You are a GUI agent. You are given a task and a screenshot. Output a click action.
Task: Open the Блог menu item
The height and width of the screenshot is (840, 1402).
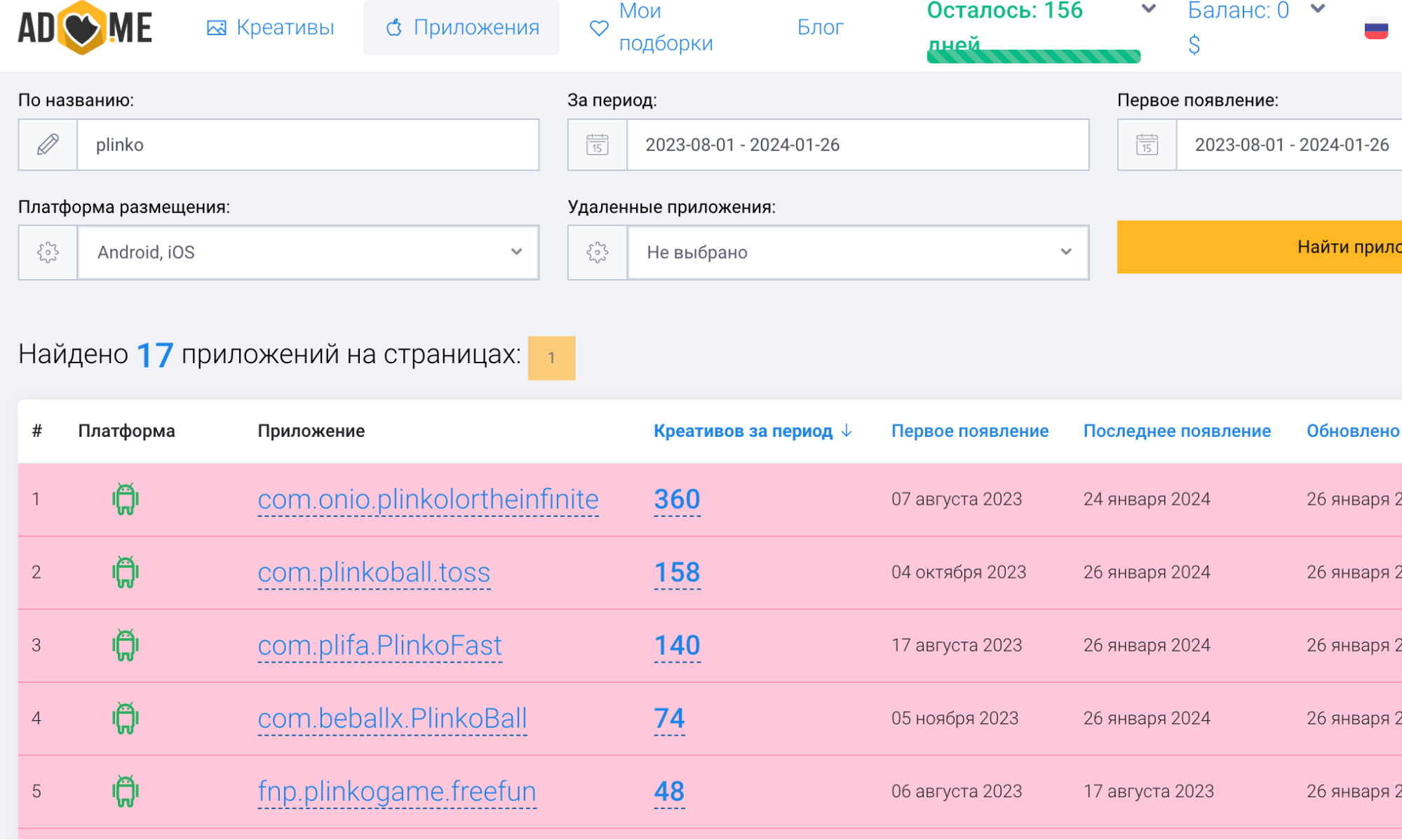pyautogui.click(x=820, y=27)
